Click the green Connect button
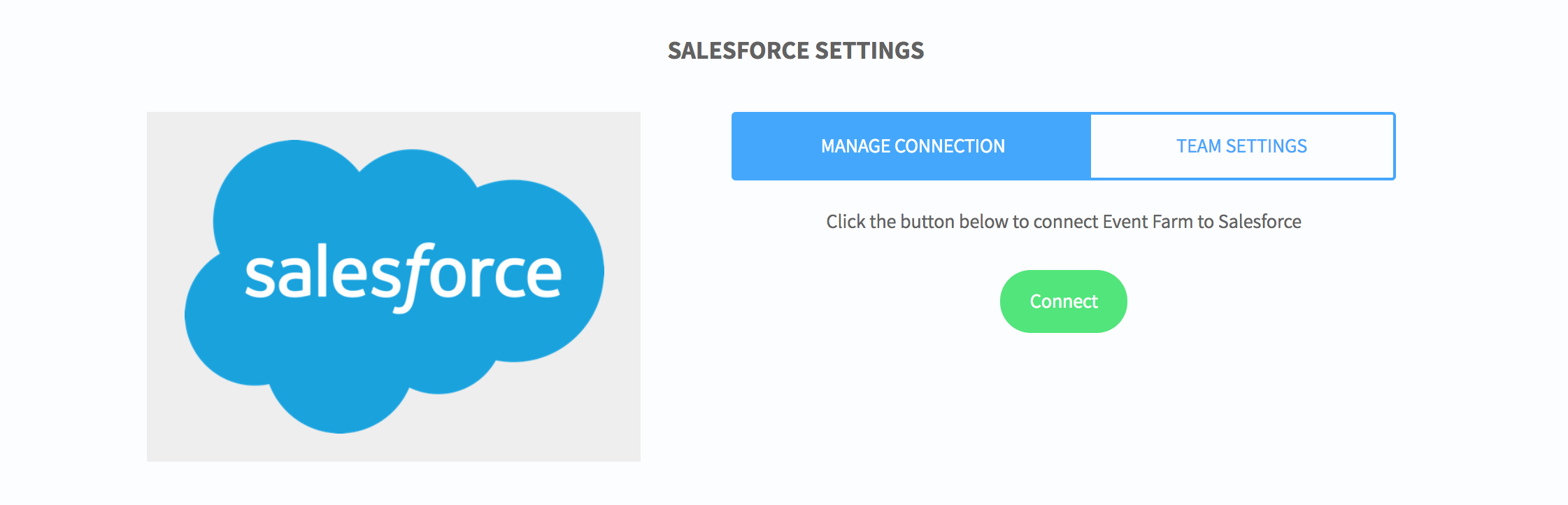1568x505 pixels. (1063, 301)
